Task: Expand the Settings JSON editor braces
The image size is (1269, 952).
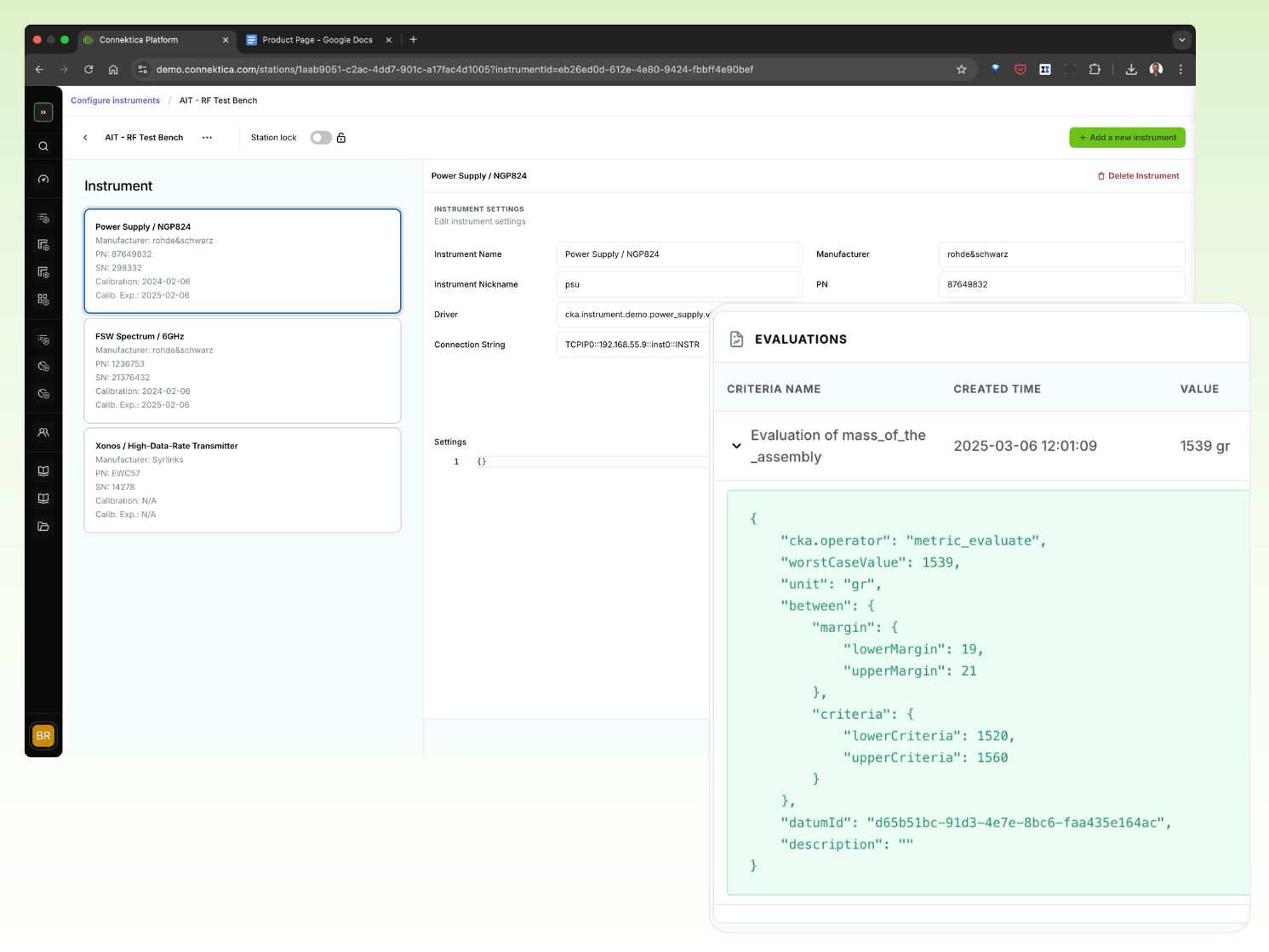Action: click(483, 461)
